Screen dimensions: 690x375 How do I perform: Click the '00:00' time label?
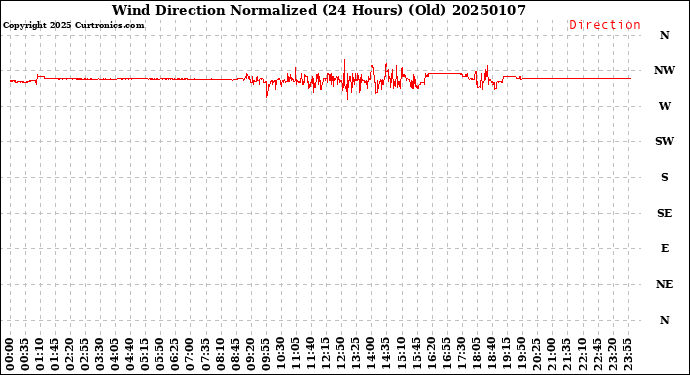pos(10,355)
